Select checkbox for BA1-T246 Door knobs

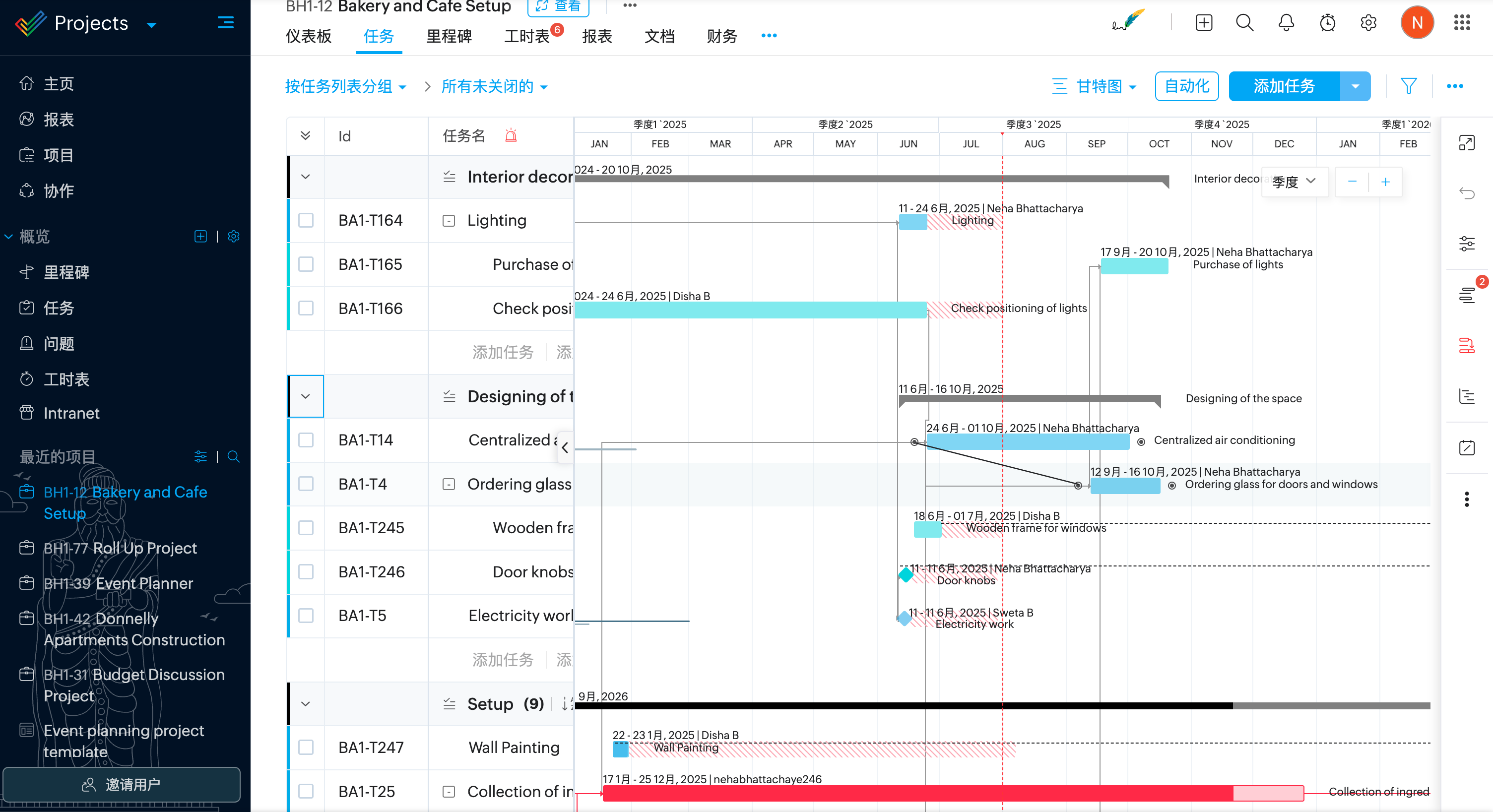pyautogui.click(x=306, y=571)
